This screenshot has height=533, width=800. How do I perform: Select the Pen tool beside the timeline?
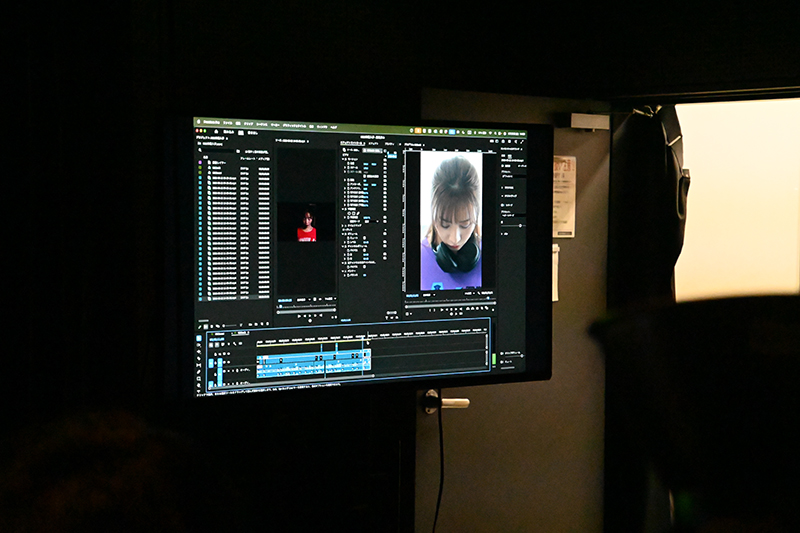(x=199, y=372)
